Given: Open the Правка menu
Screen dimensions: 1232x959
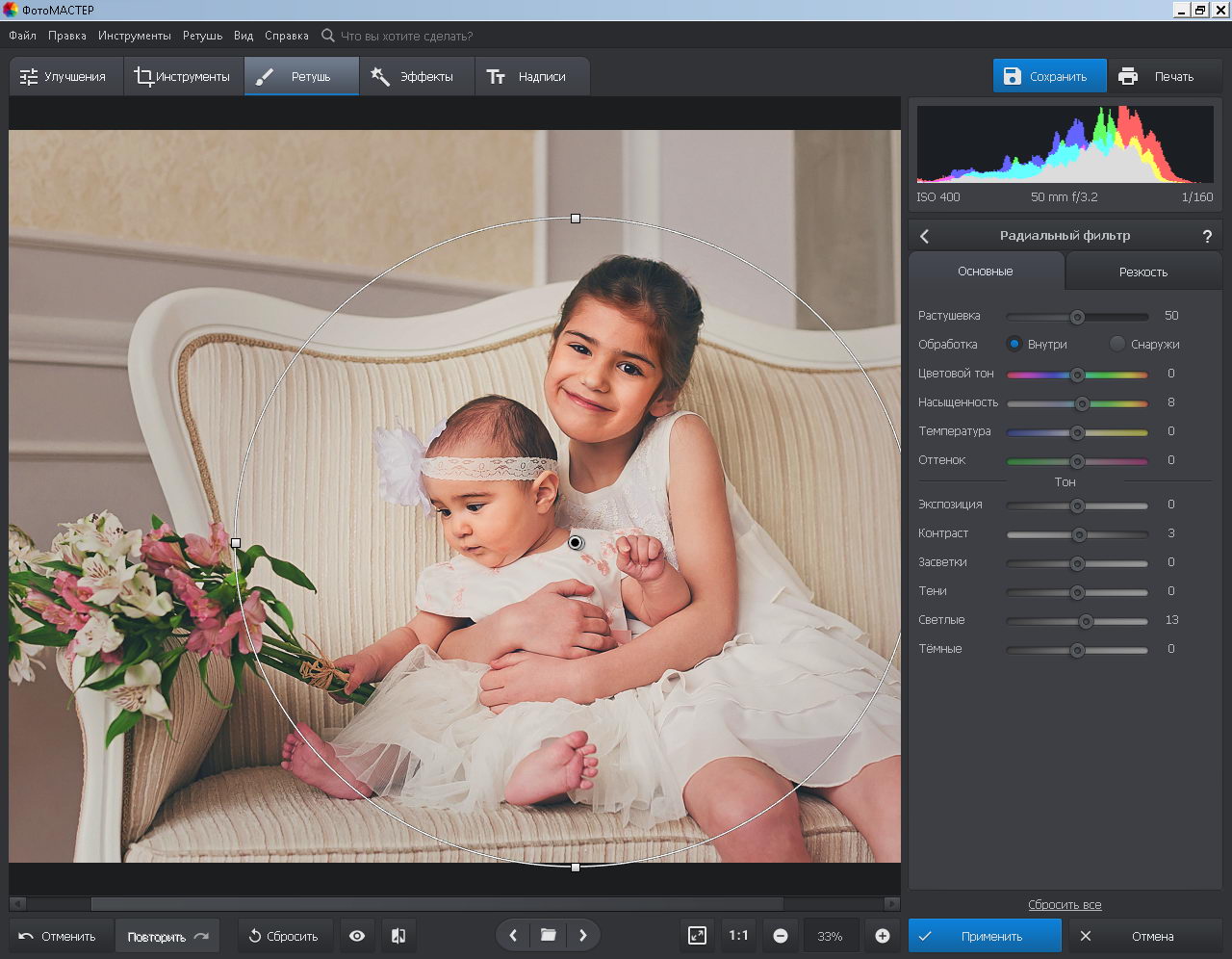Looking at the screenshot, I should click(67, 36).
